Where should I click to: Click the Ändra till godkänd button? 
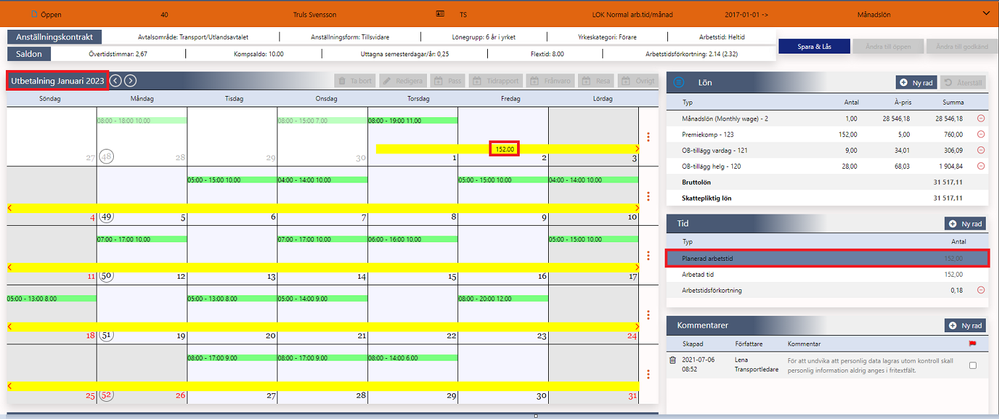[x=963, y=46]
